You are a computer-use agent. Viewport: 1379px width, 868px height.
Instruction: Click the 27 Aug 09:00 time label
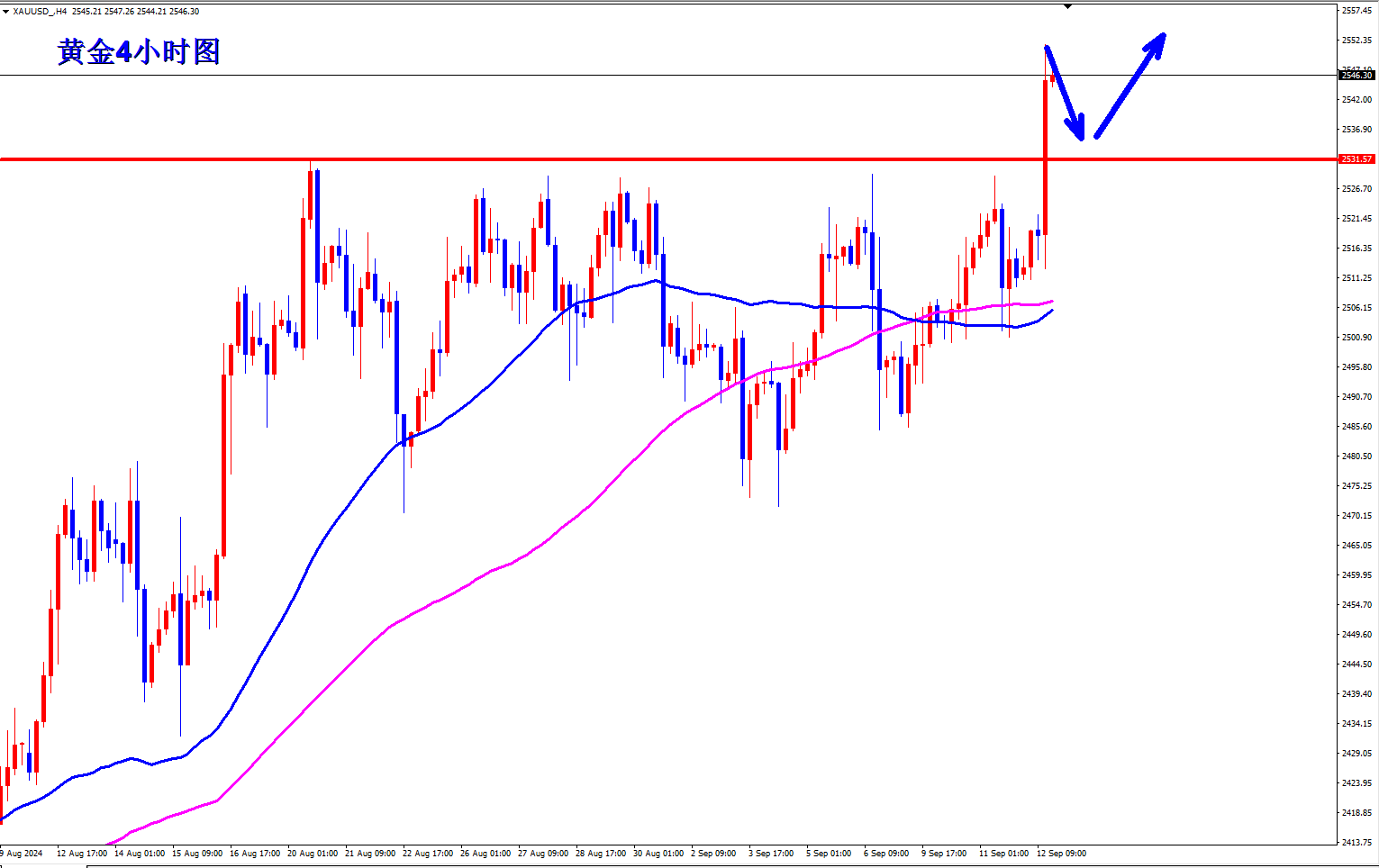(x=543, y=854)
